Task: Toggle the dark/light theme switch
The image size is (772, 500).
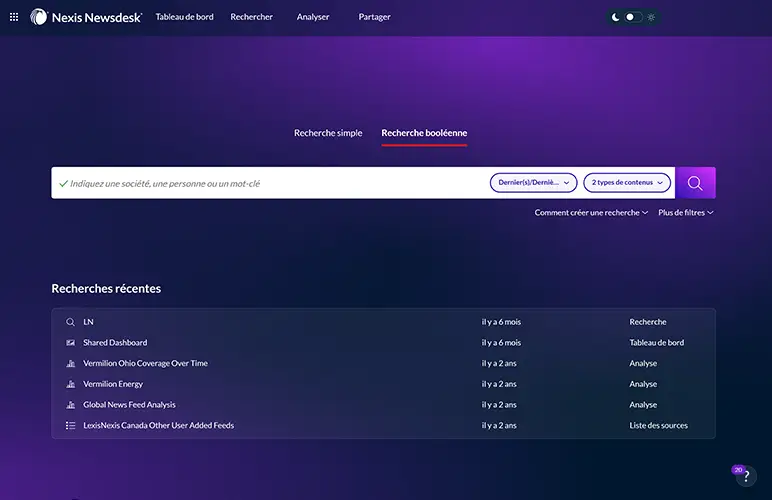Action: pos(633,17)
